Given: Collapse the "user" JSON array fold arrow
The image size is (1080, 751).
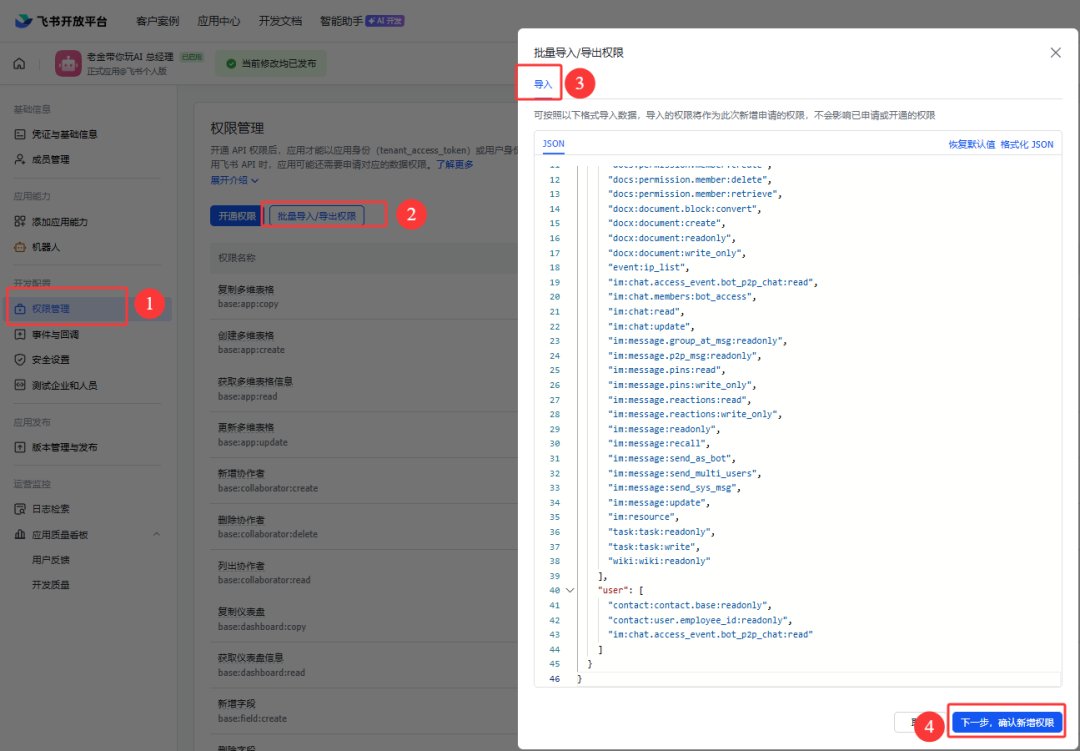Looking at the screenshot, I should pos(570,591).
